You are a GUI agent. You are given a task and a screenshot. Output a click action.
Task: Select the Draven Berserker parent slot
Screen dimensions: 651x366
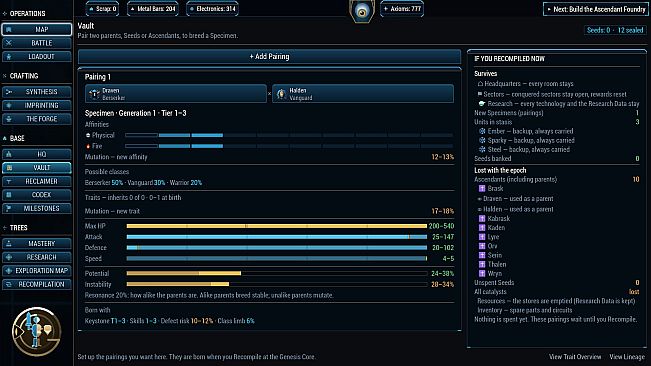(x=176, y=94)
